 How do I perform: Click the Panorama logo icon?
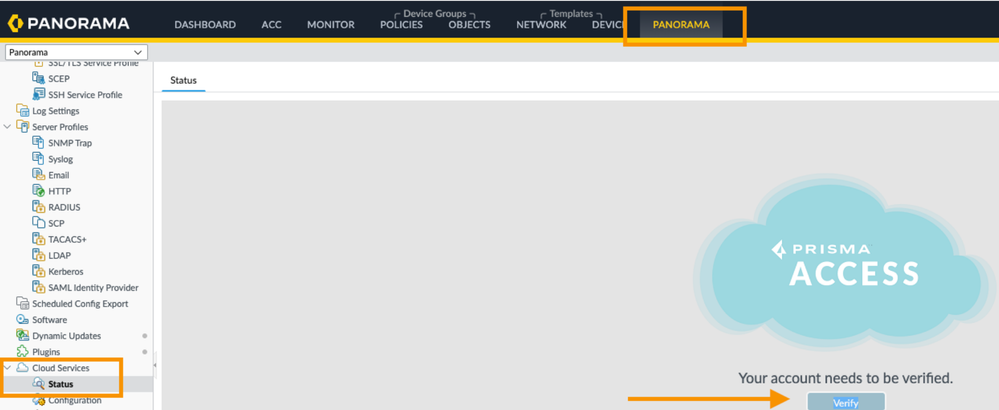pyautogui.click(x=16, y=24)
